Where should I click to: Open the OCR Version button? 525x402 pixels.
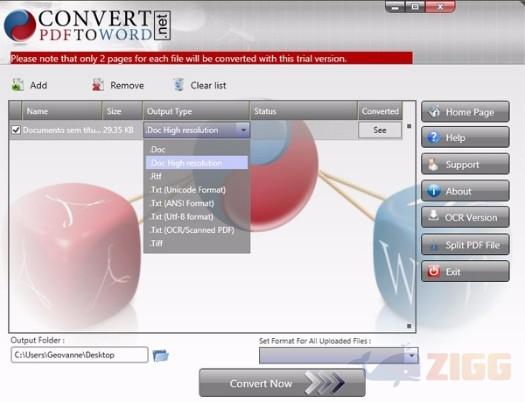pos(465,217)
